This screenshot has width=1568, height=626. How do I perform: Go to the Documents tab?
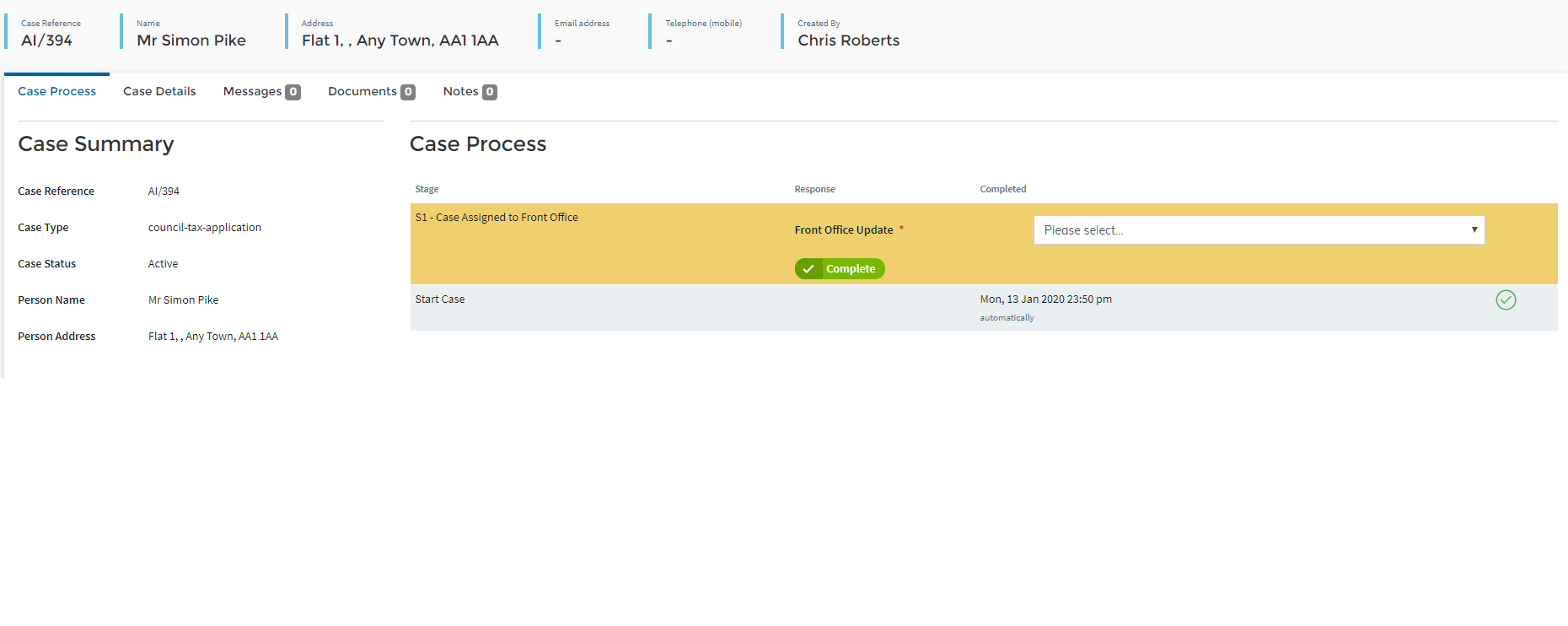362,91
